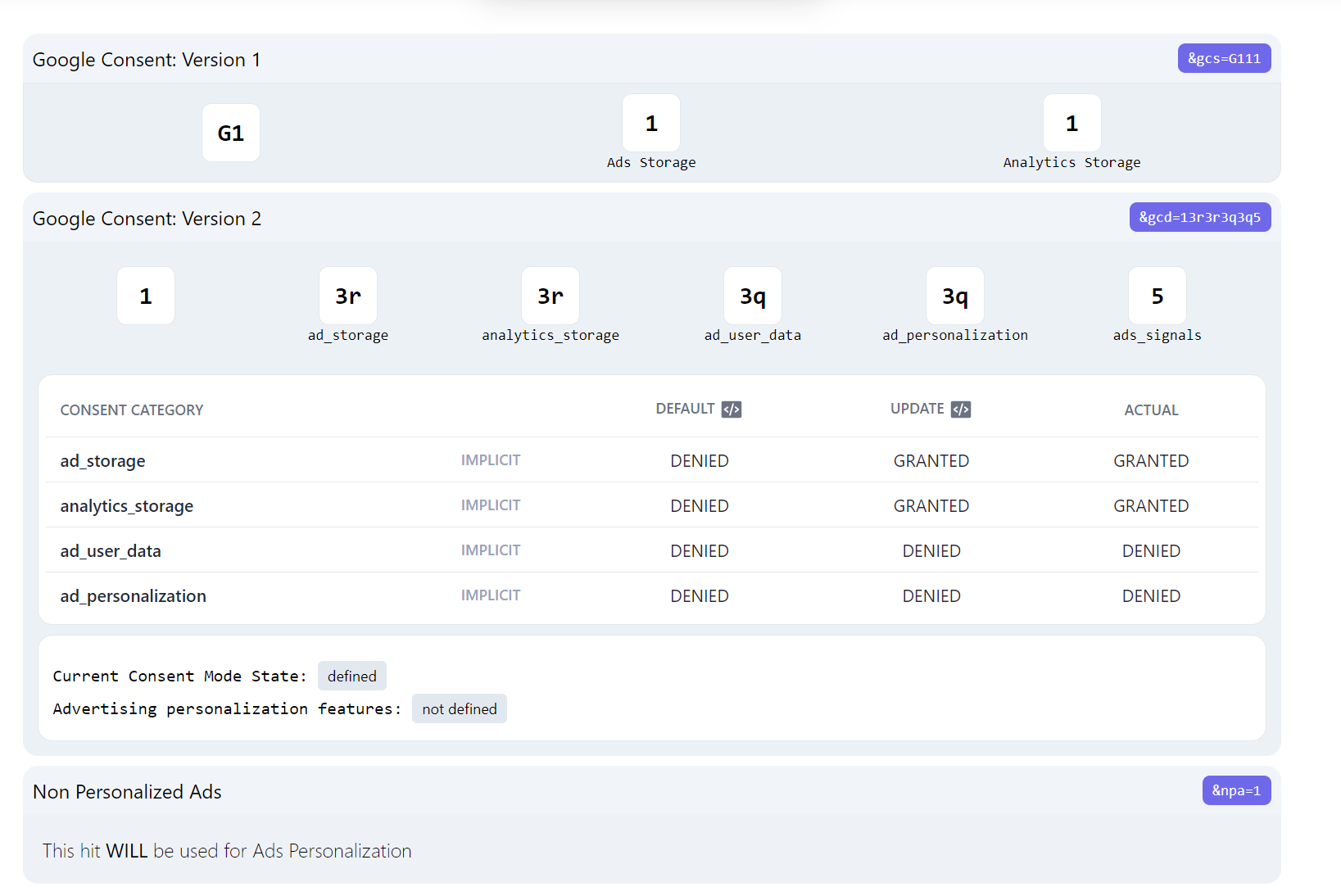Click the 5 ads_signals indicator

pos(1158,296)
